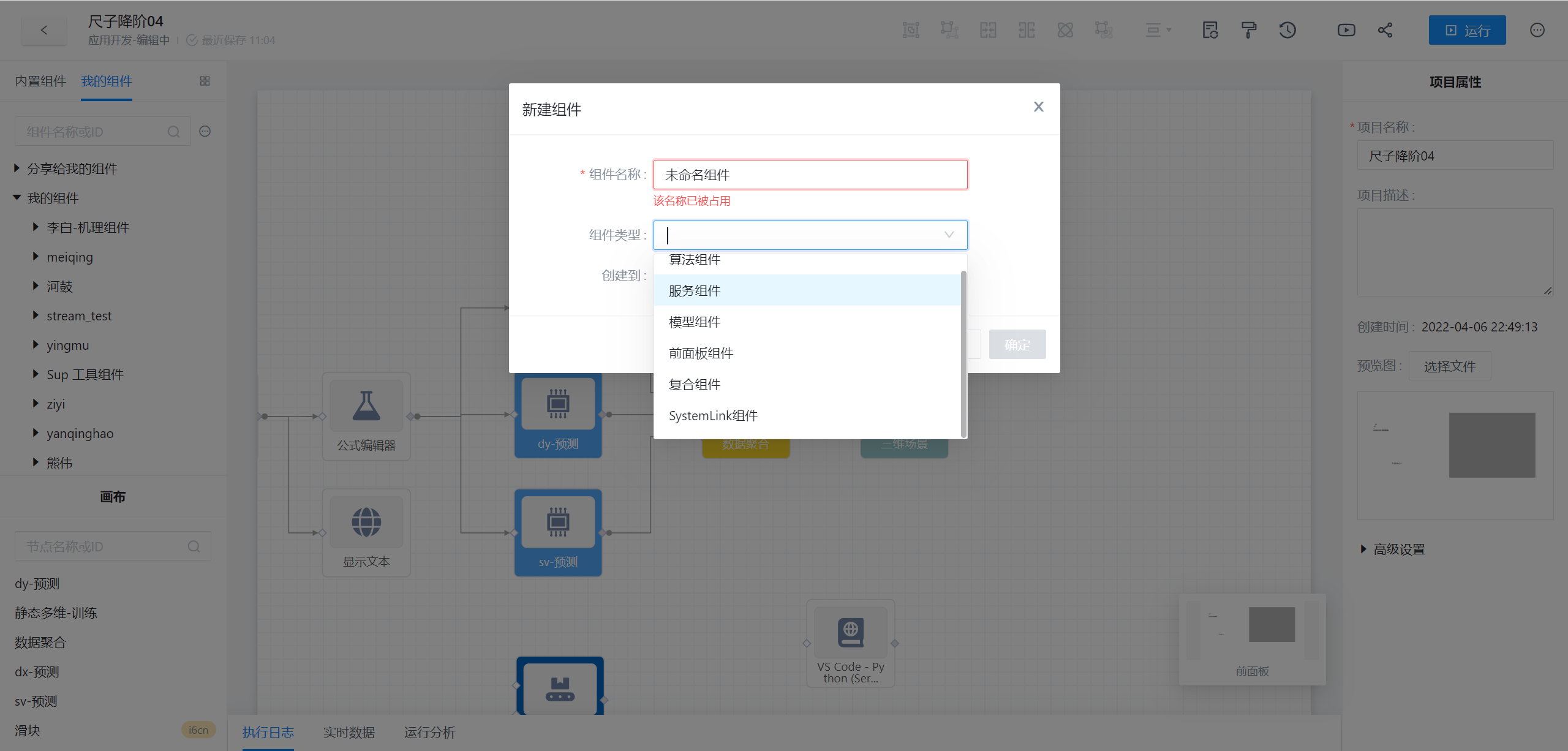Toggle grid view in component panel

pyautogui.click(x=205, y=81)
